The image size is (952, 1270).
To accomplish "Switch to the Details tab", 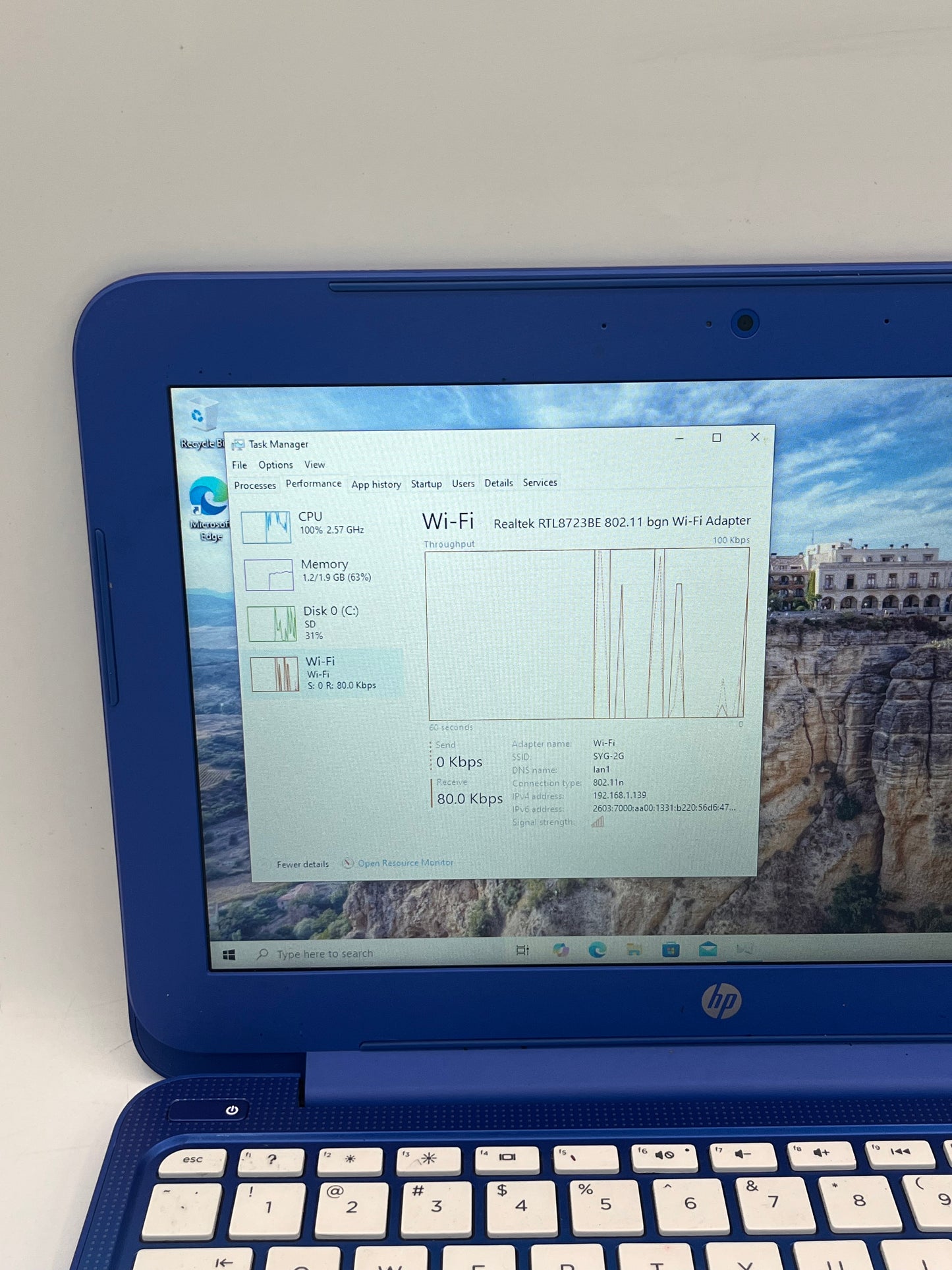I will point(499,483).
